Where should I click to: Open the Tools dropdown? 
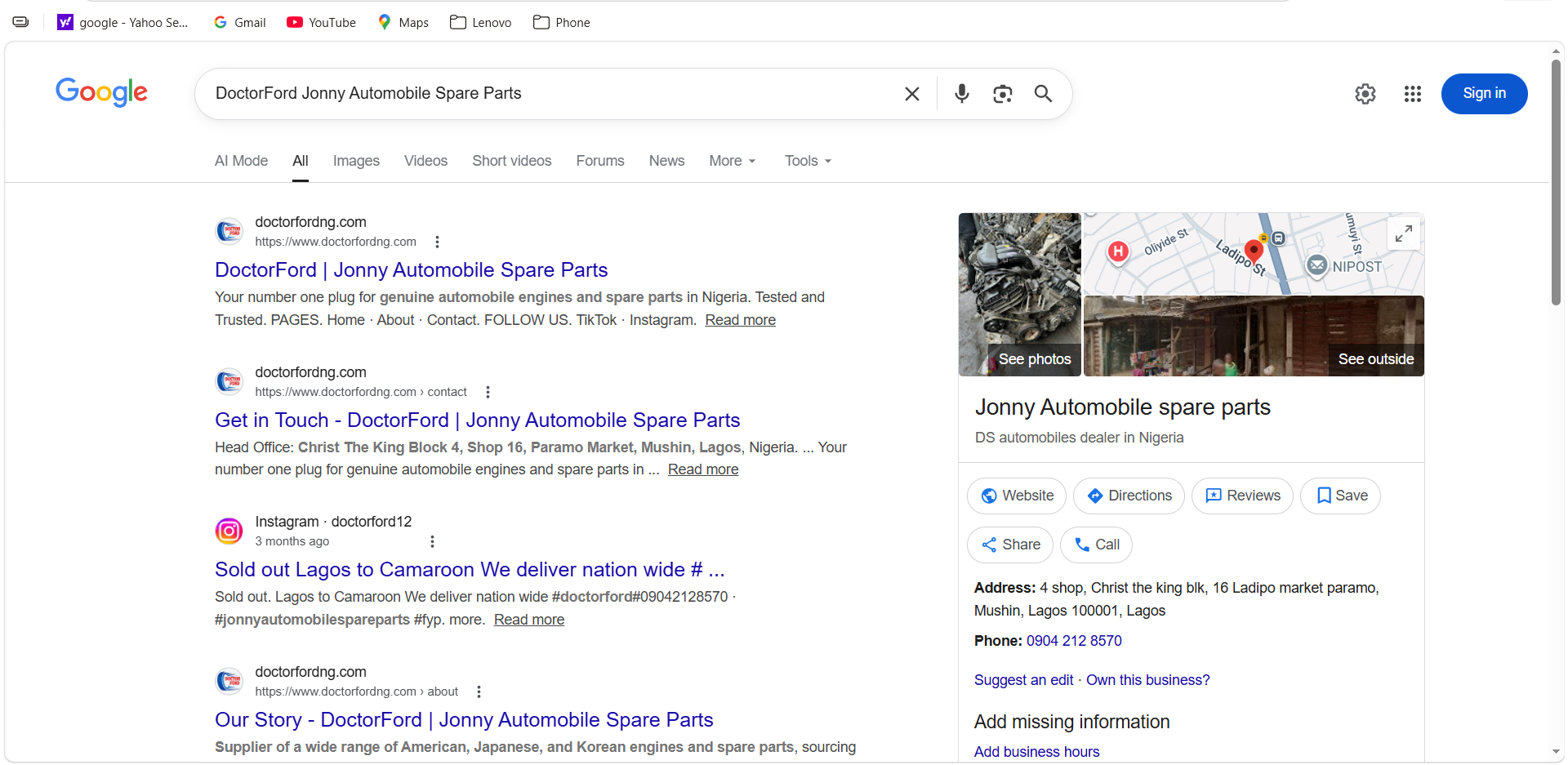[x=807, y=161]
